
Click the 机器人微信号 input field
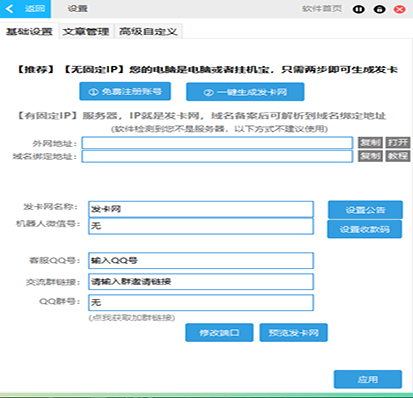201,226
